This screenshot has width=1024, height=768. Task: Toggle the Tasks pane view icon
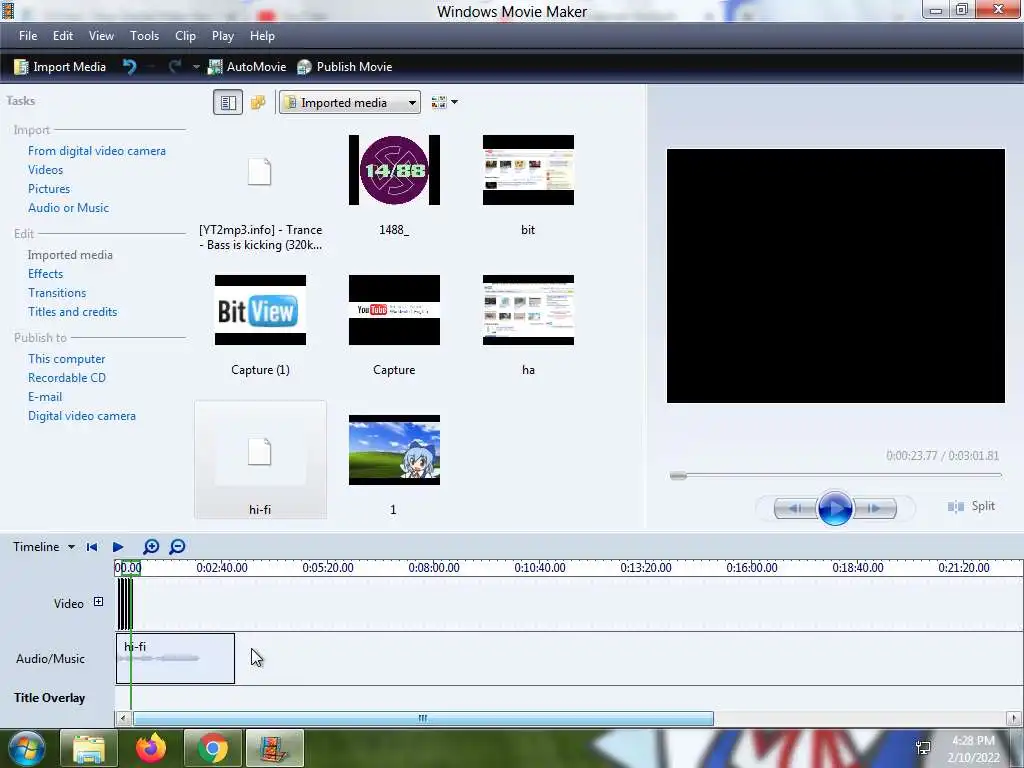click(x=228, y=103)
